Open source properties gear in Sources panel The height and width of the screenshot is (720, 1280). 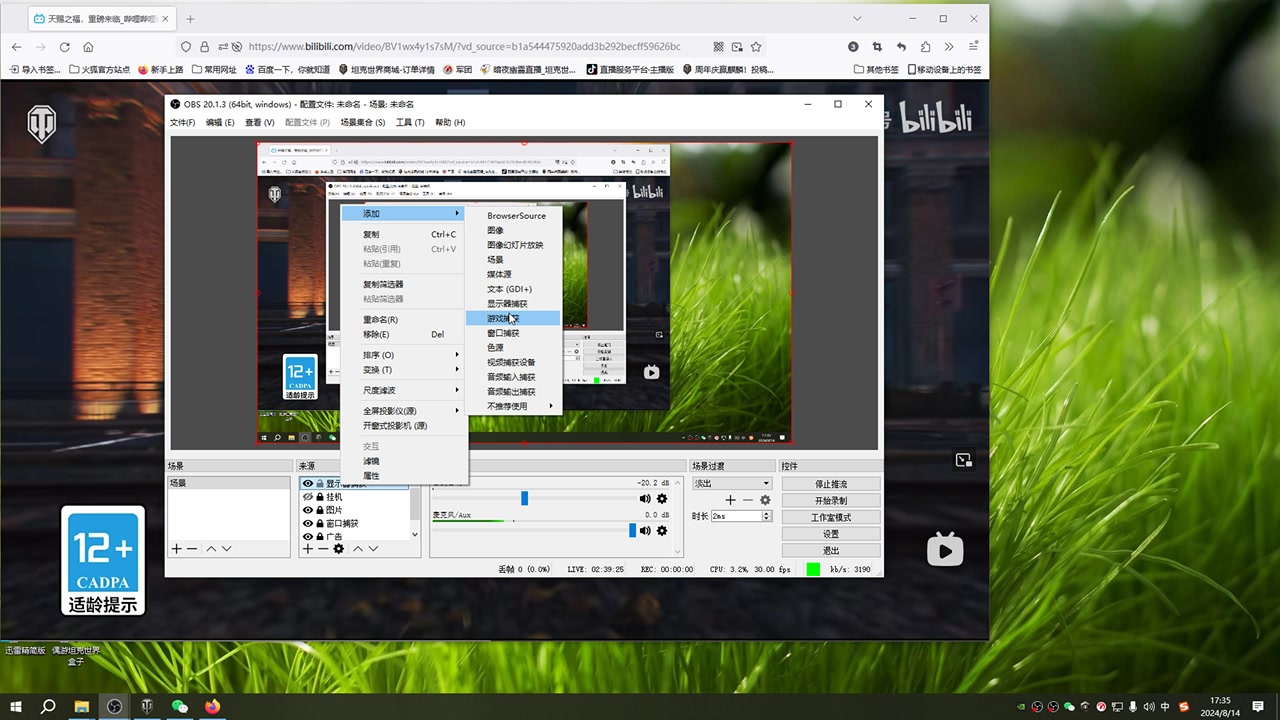tap(339, 549)
